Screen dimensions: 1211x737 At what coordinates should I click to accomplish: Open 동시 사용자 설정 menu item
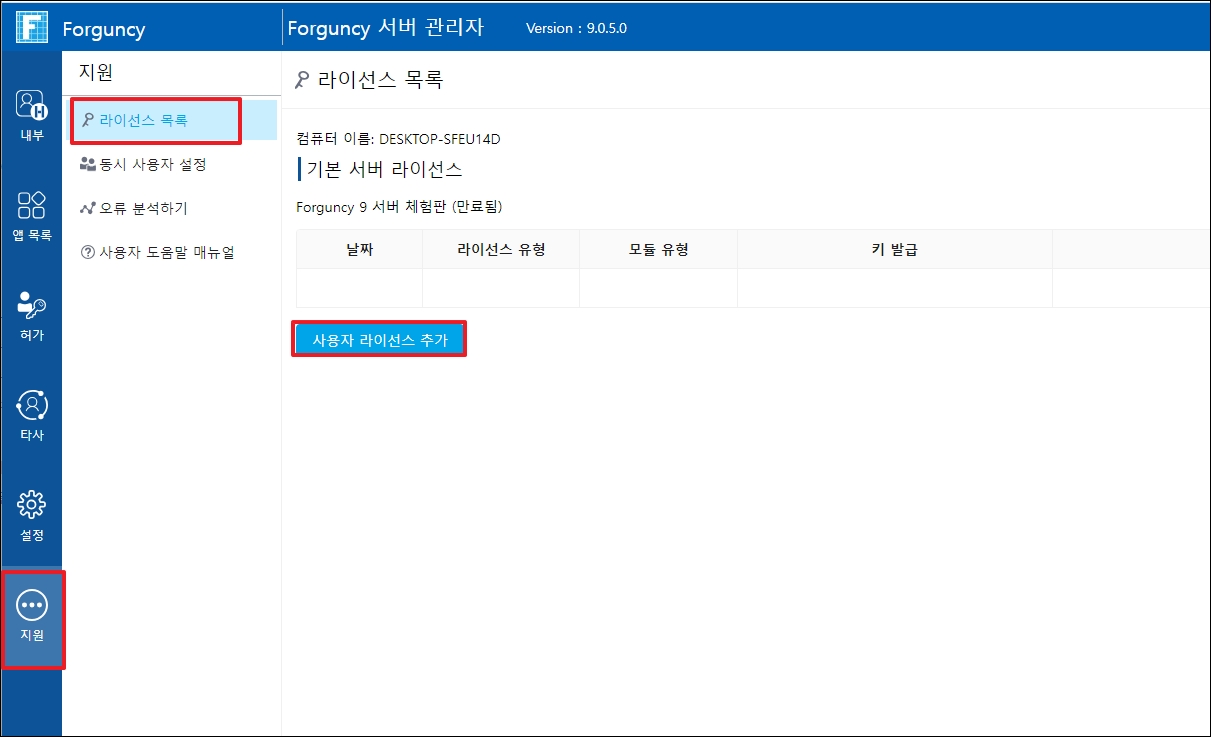[x=143, y=164]
